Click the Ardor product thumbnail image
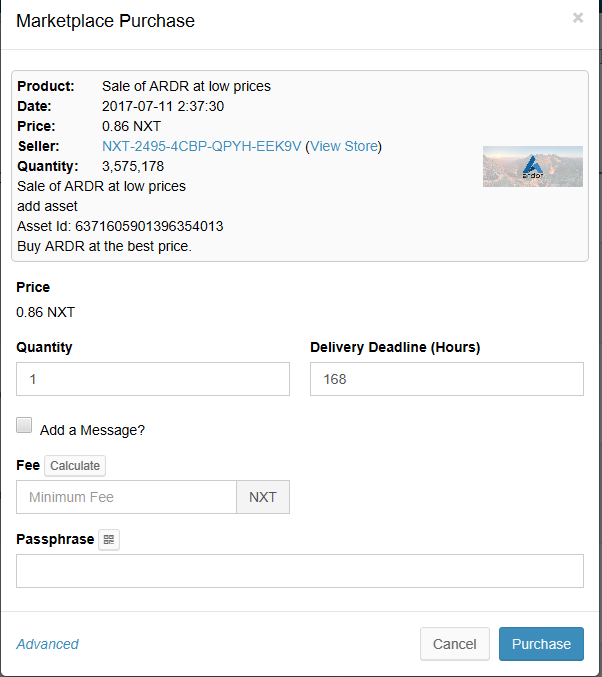The height and width of the screenshot is (677, 602). pyautogui.click(x=532, y=166)
